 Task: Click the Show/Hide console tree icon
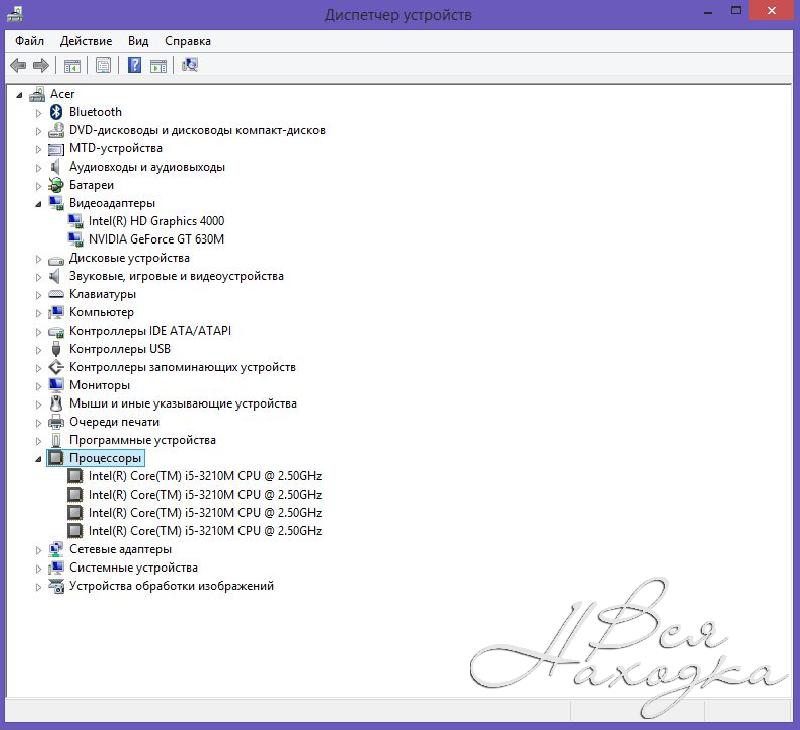point(72,66)
